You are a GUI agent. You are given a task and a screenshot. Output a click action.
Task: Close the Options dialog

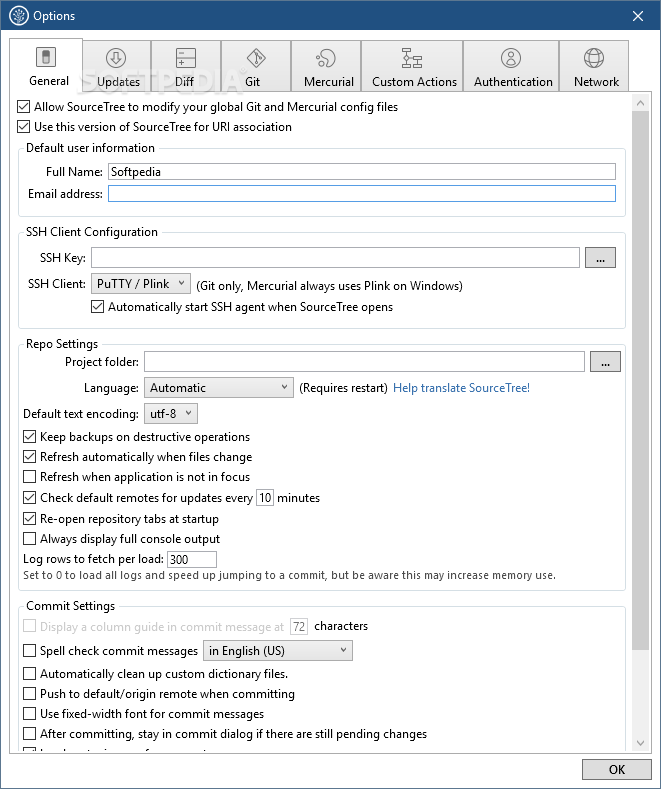coord(638,16)
